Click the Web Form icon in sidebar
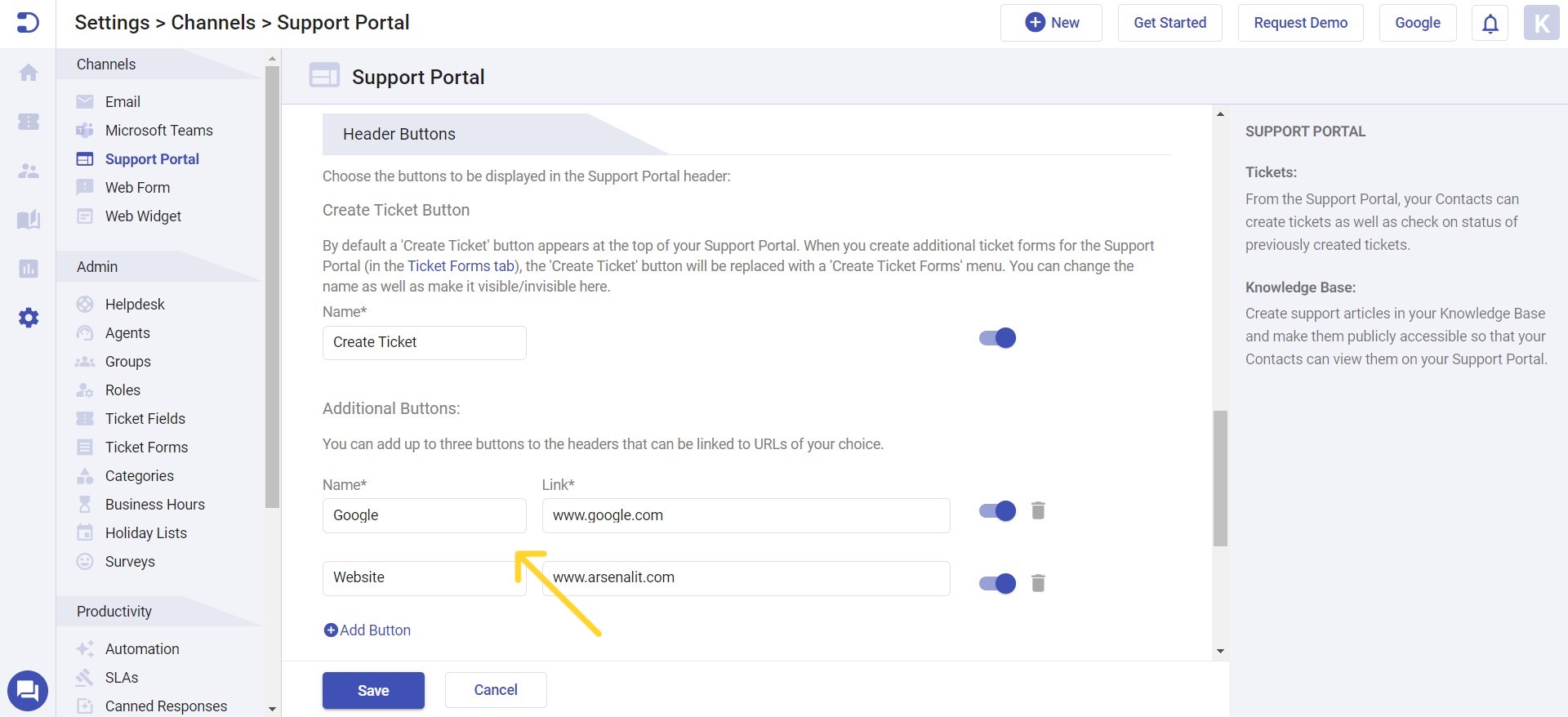Screen dimensions: 1568x717 (85, 188)
